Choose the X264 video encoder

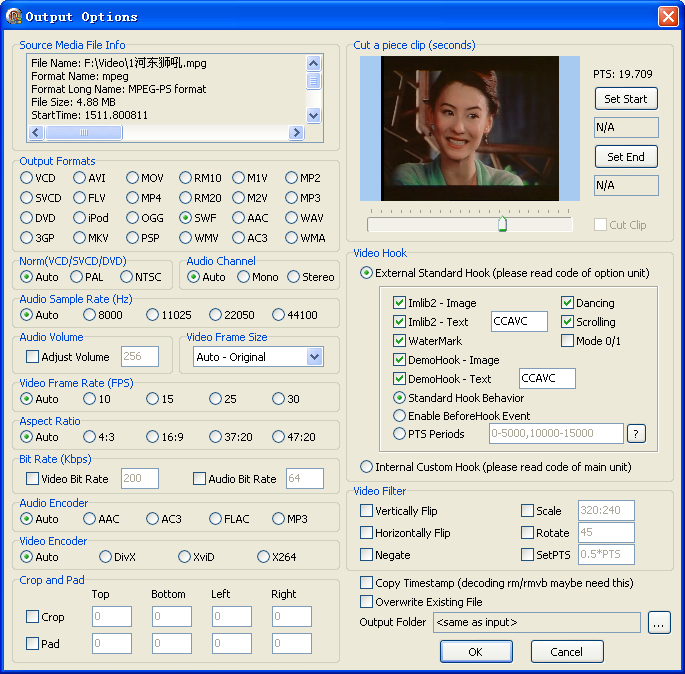[264, 557]
